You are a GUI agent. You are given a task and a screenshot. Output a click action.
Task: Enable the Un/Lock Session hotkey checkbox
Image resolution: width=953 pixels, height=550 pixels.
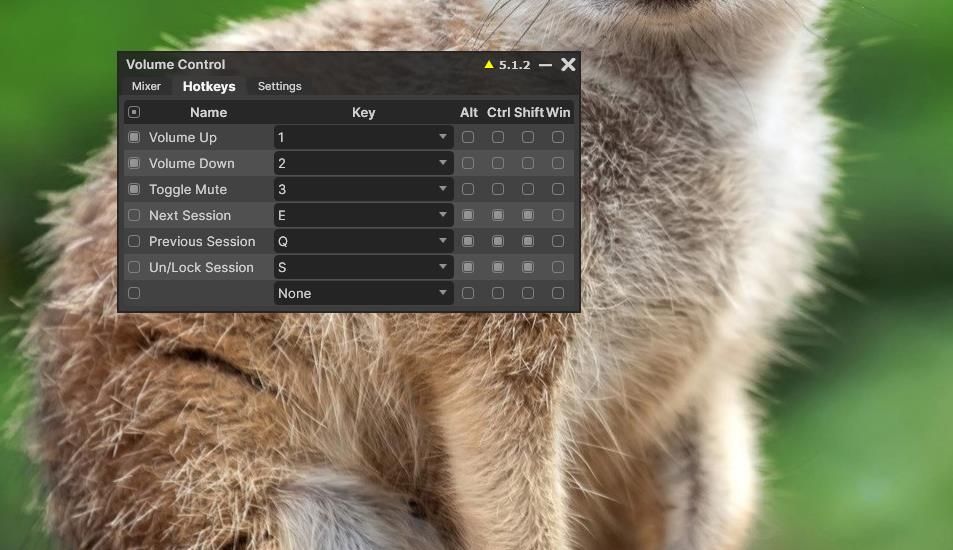134,267
